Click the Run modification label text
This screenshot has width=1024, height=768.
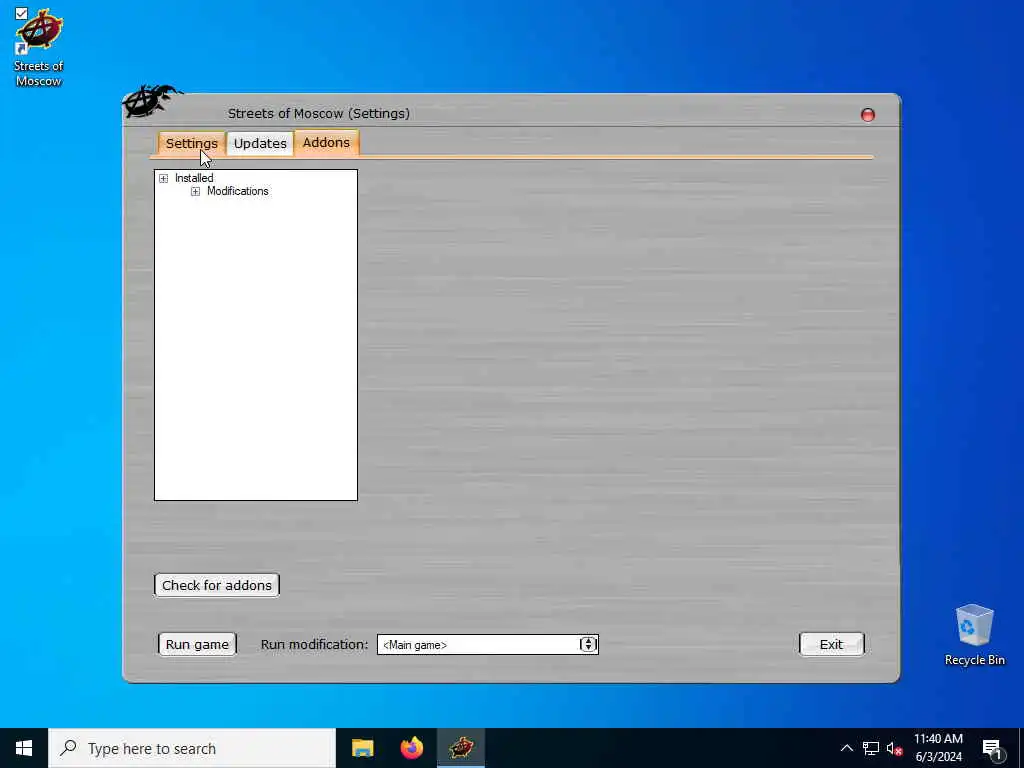314,645
